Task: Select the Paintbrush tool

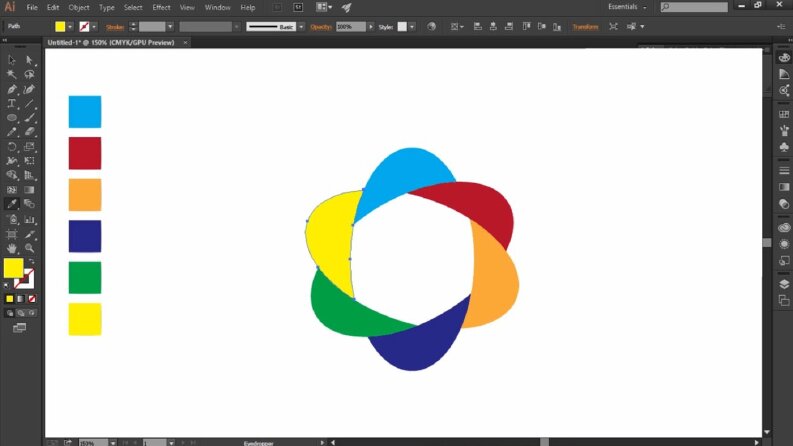Action: pos(29,118)
